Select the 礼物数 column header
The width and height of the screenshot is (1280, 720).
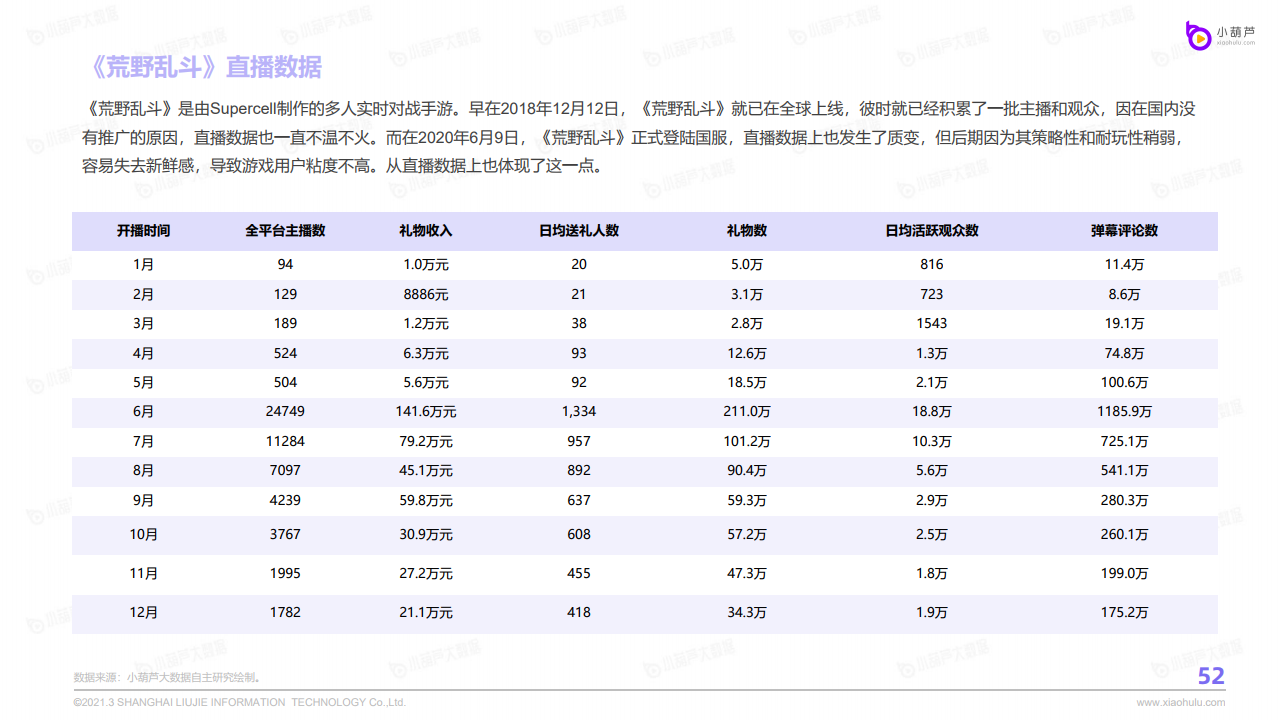[x=746, y=231]
